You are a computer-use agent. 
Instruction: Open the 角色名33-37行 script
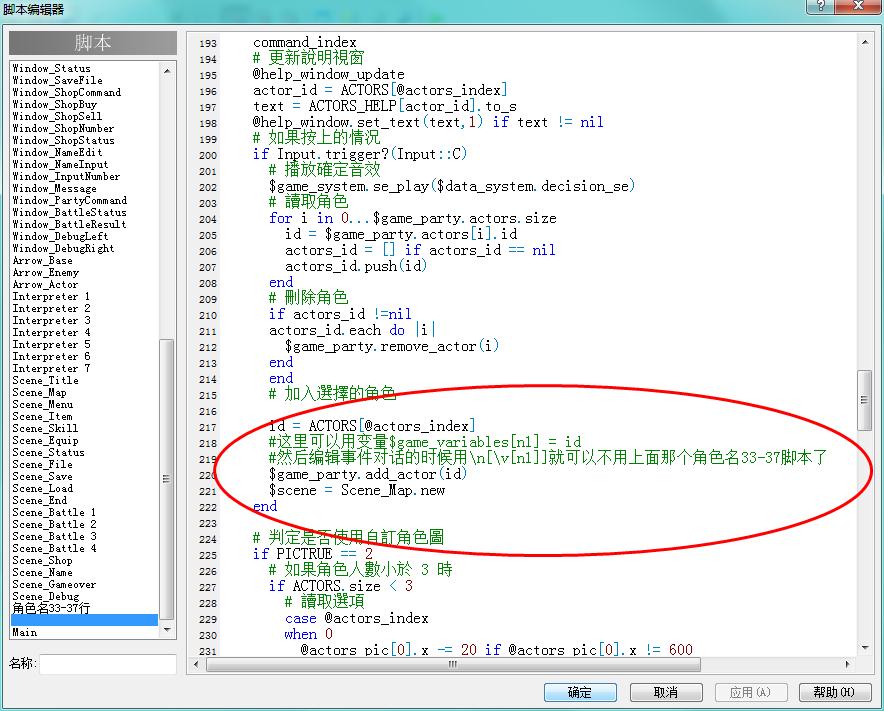pyautogui.click(x=51, y=608)
